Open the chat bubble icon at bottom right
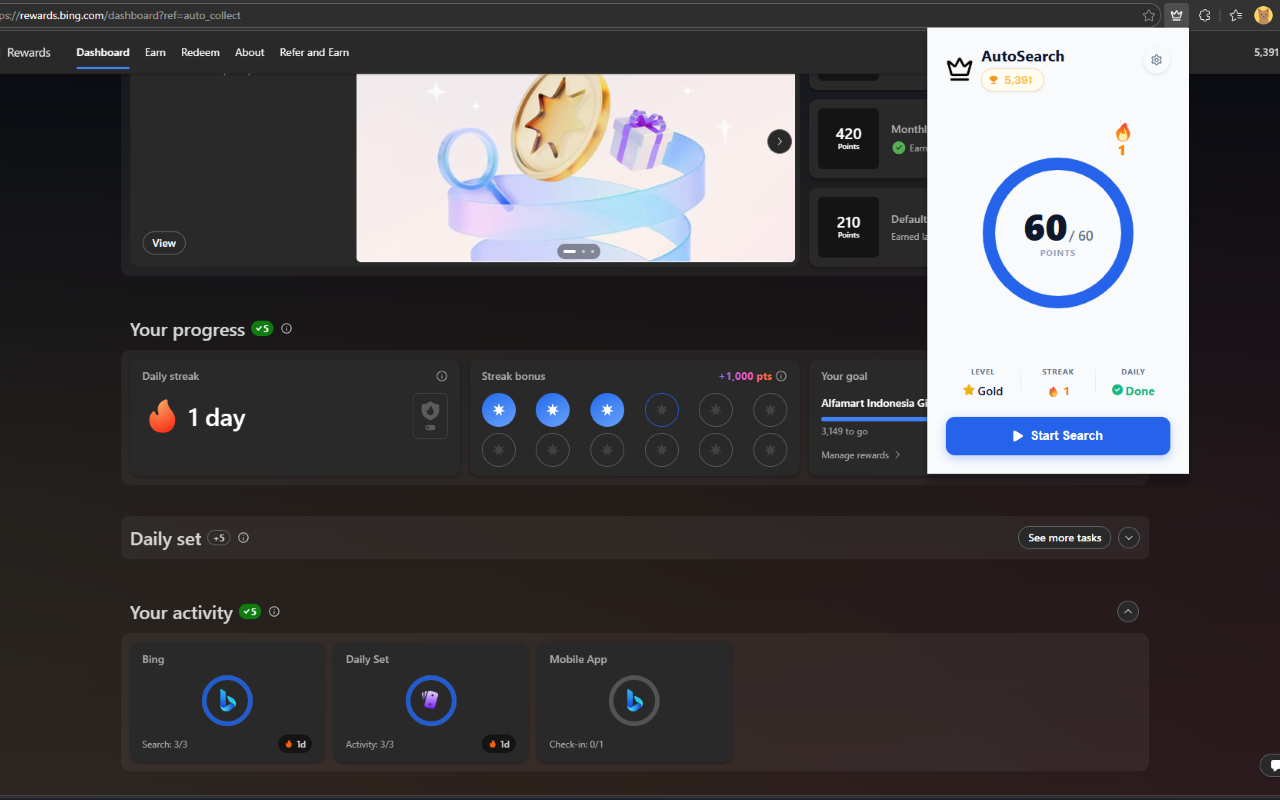 [1272, 766]
